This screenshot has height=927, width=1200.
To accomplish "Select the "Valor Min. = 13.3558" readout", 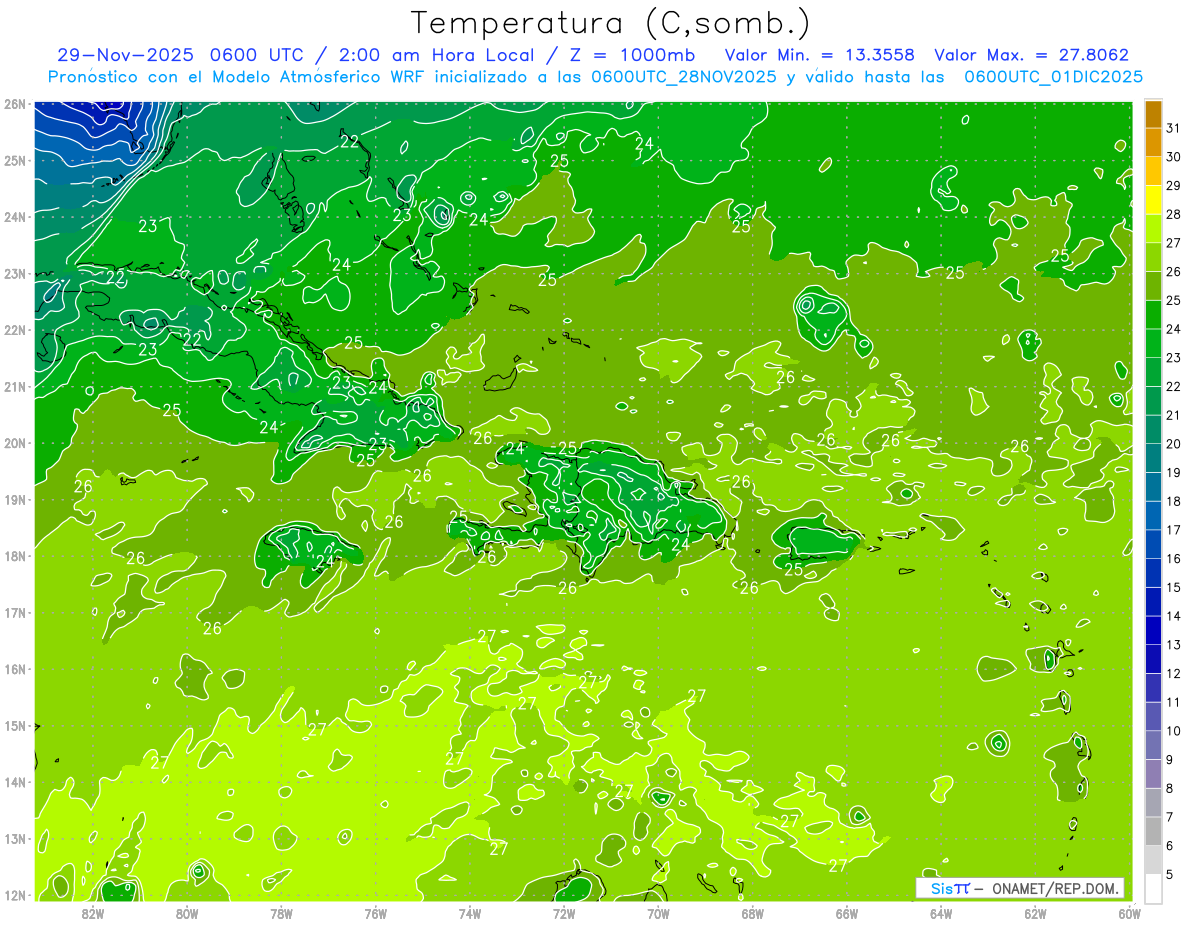I will [820, 55].
